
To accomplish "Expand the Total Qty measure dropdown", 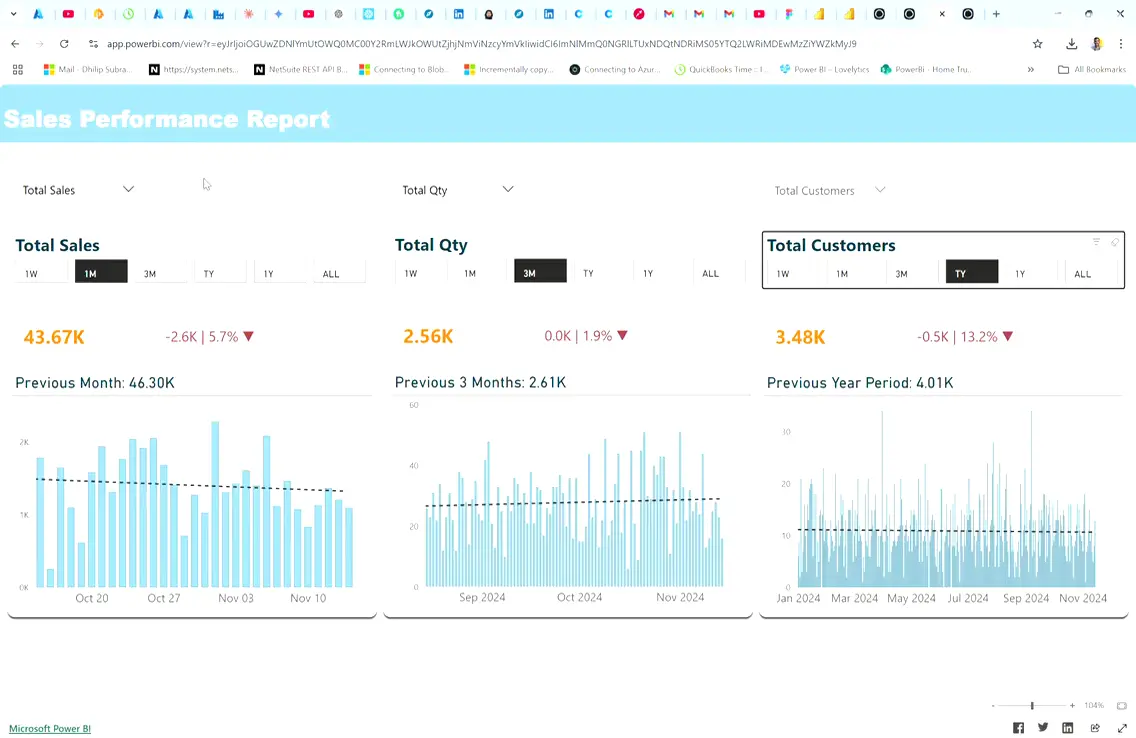I will (x=508, y=189).
